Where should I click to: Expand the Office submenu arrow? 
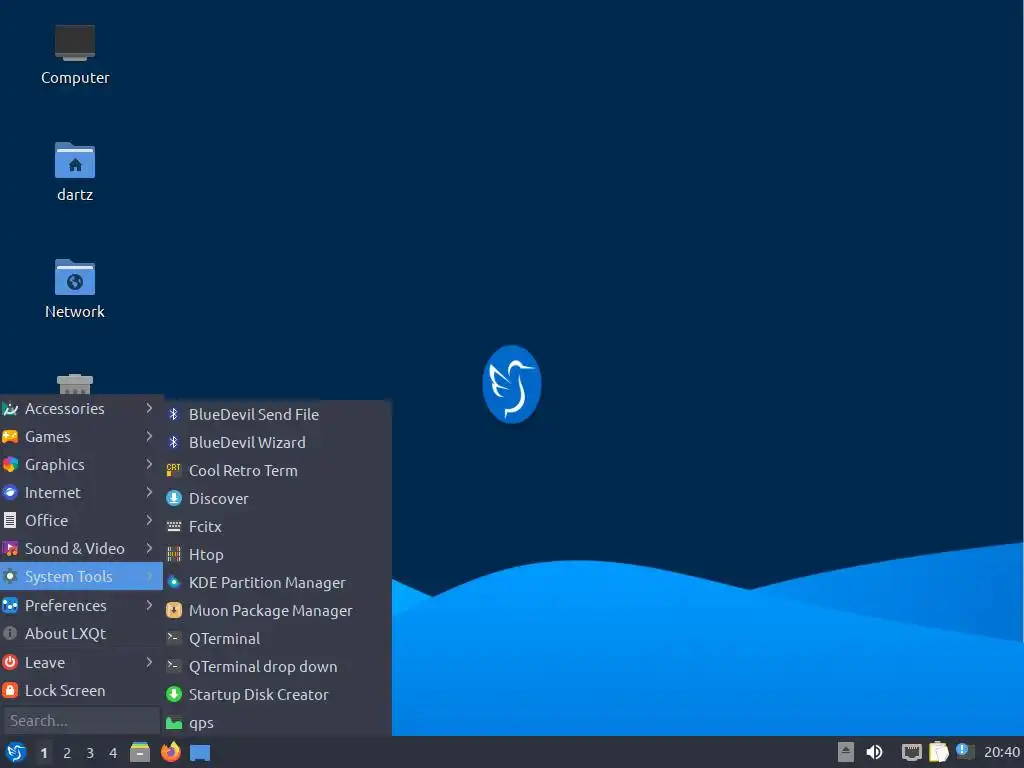tap(149, 520)
